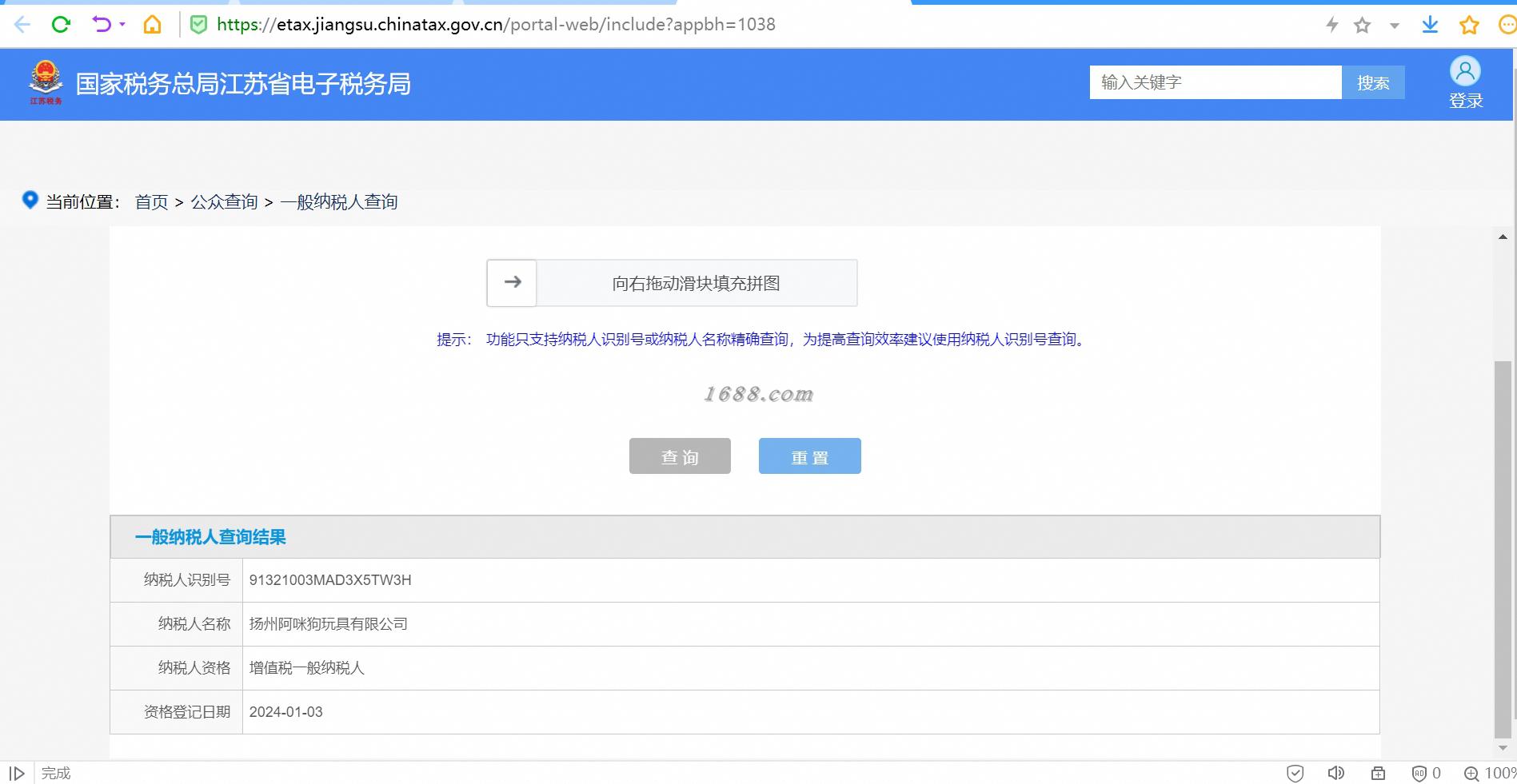Click the 搜索 button
1517x784 pixels.
(x=1373, y=82)
